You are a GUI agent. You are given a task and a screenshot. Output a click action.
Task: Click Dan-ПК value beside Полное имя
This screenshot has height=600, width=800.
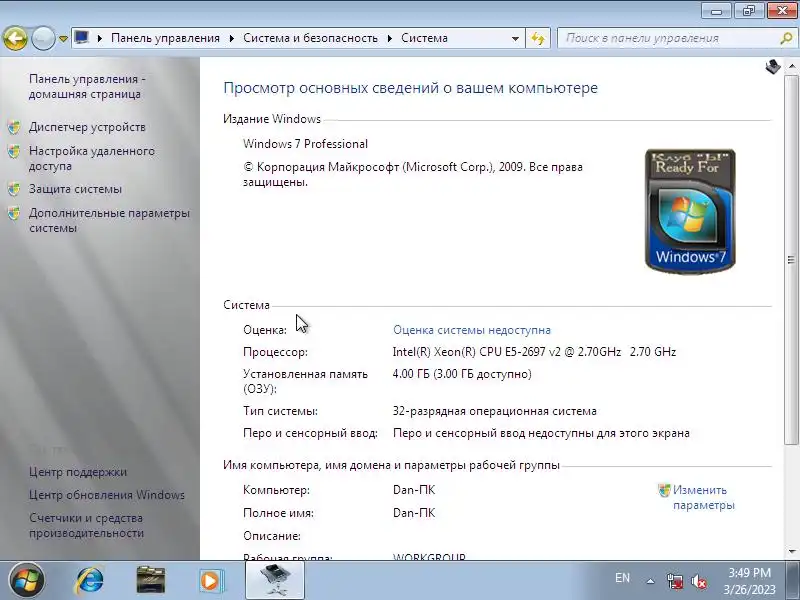414,513
